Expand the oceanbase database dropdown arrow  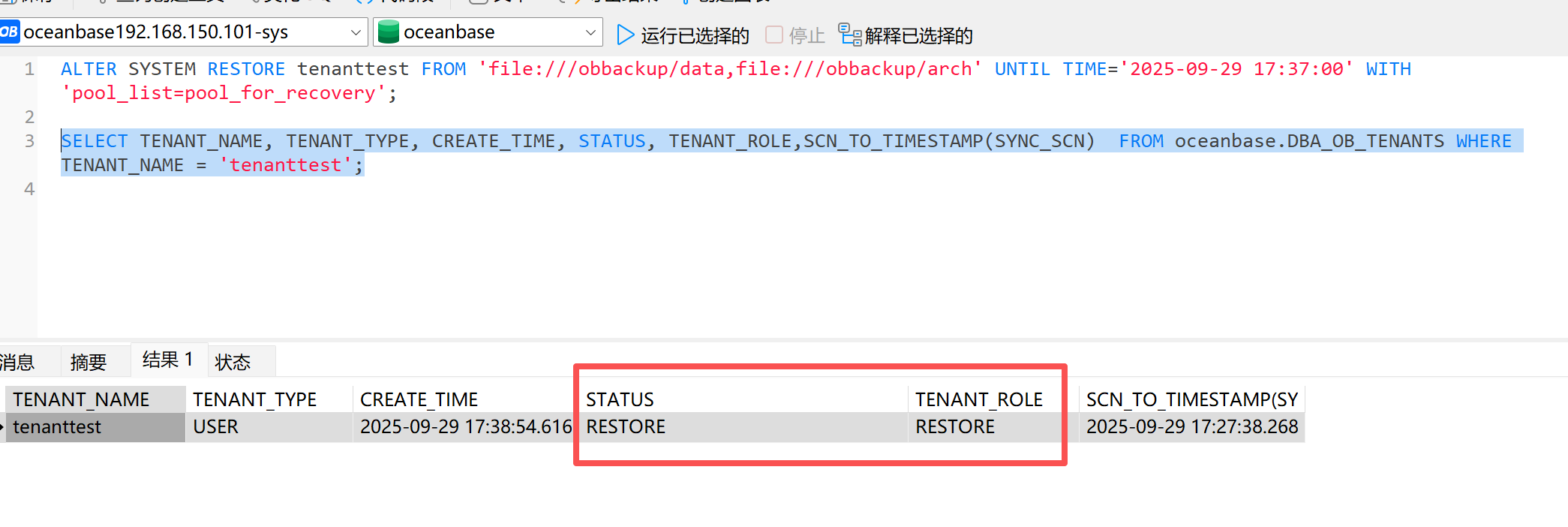point(590,32)
